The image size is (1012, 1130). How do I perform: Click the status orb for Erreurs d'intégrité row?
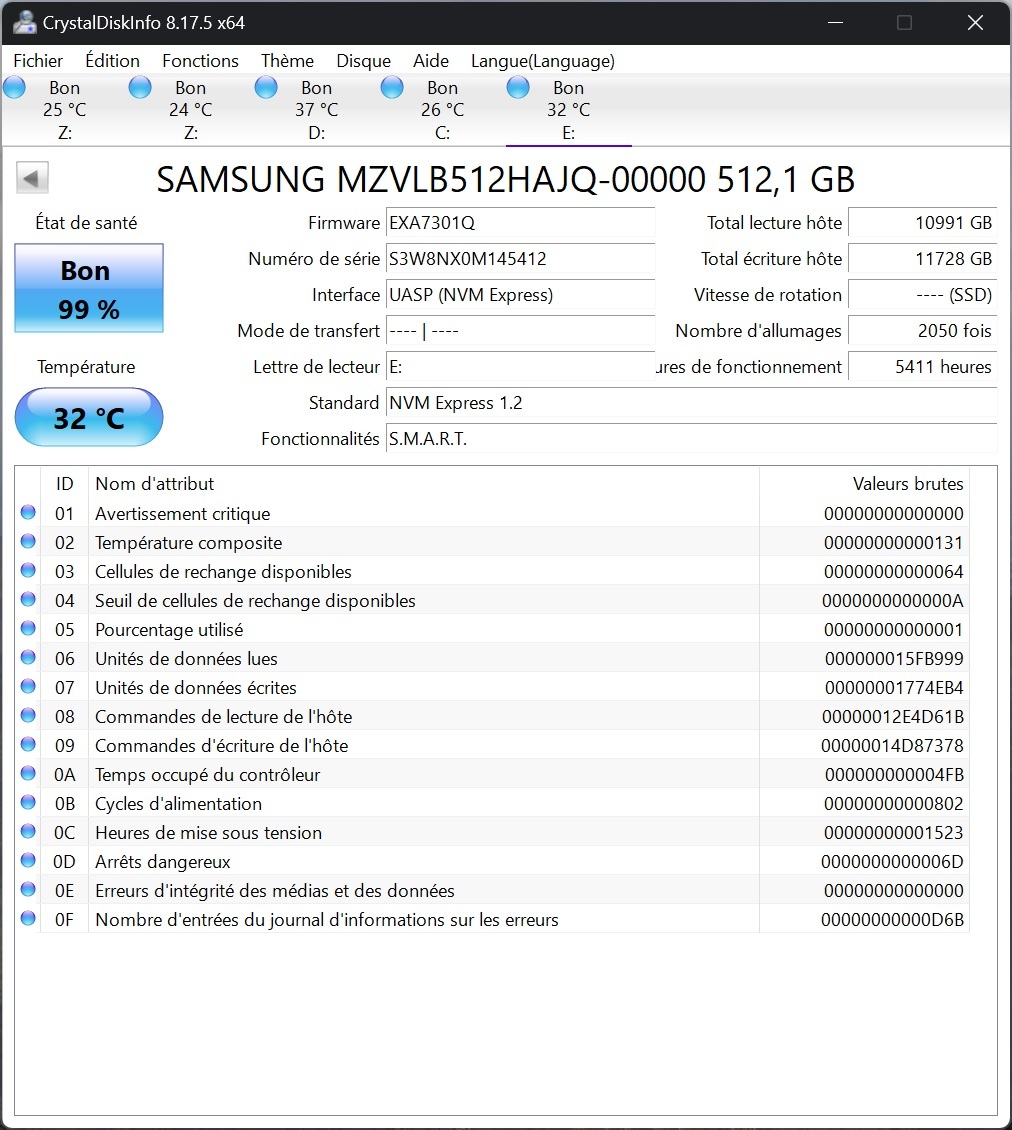click(x=28, y=889)
